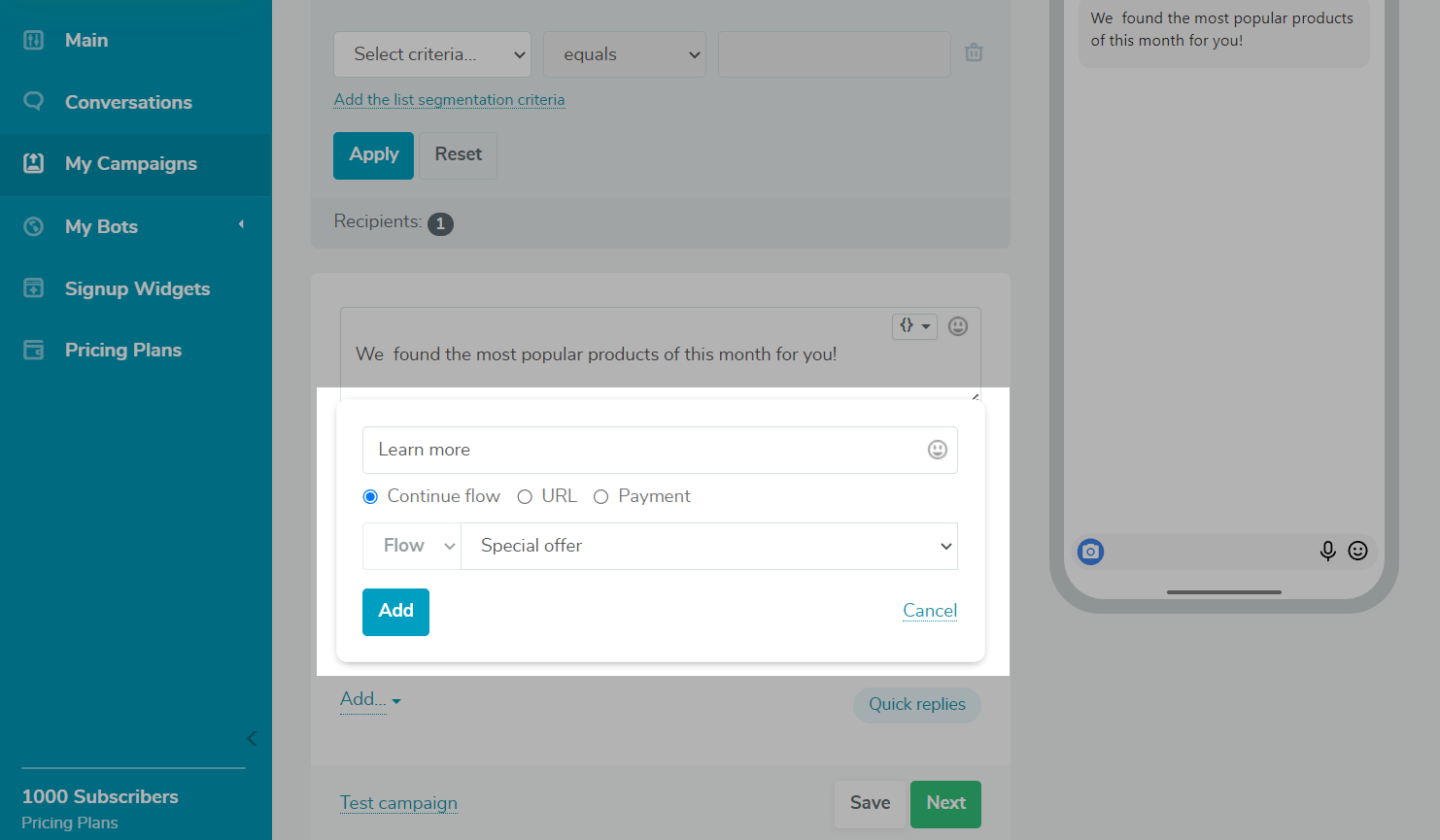Click the Cancel link
This screenshot has width=1440, height=840.
[x=929, y=611]
